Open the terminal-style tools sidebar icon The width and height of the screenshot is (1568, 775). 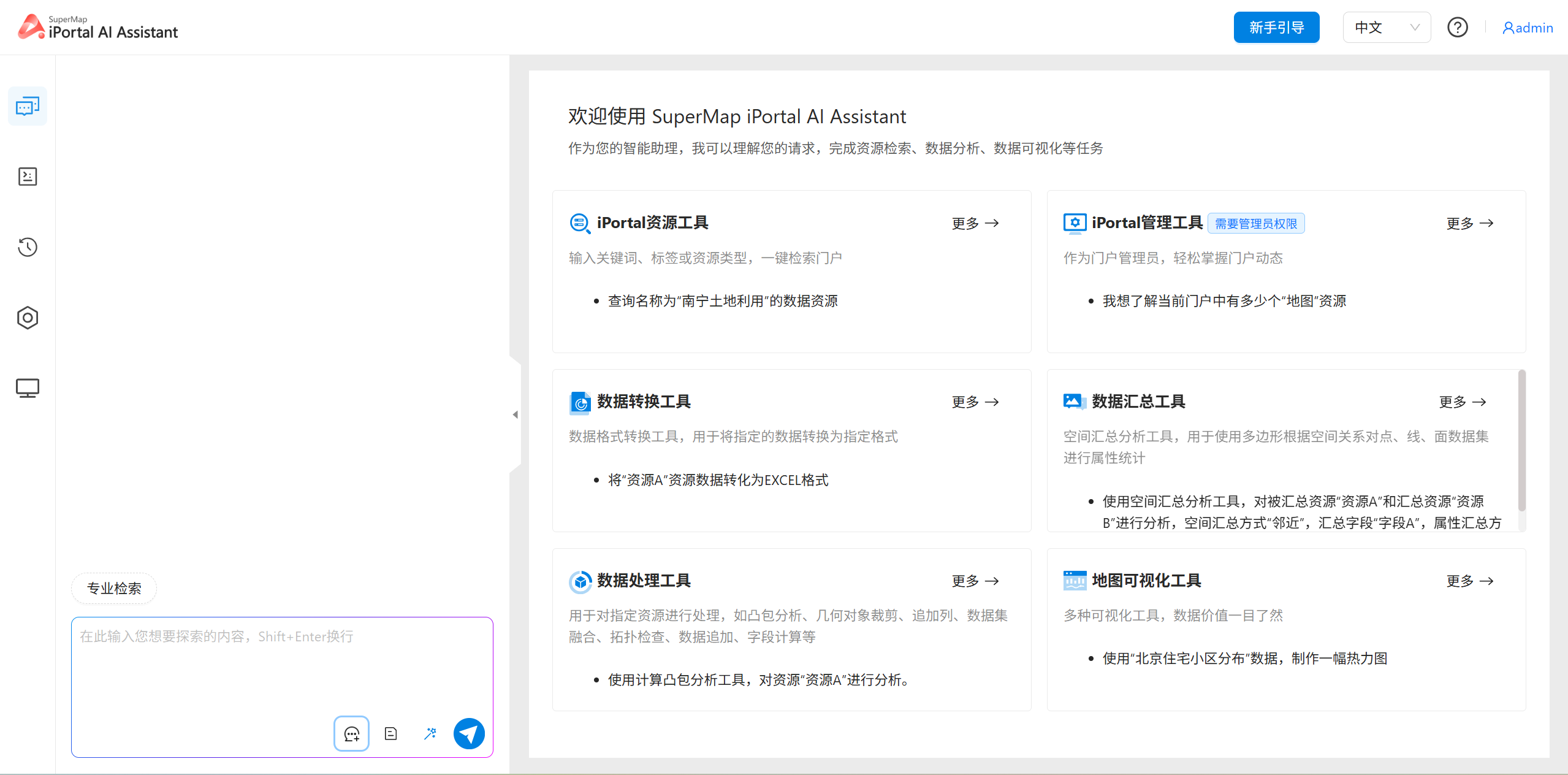(28, 177)
